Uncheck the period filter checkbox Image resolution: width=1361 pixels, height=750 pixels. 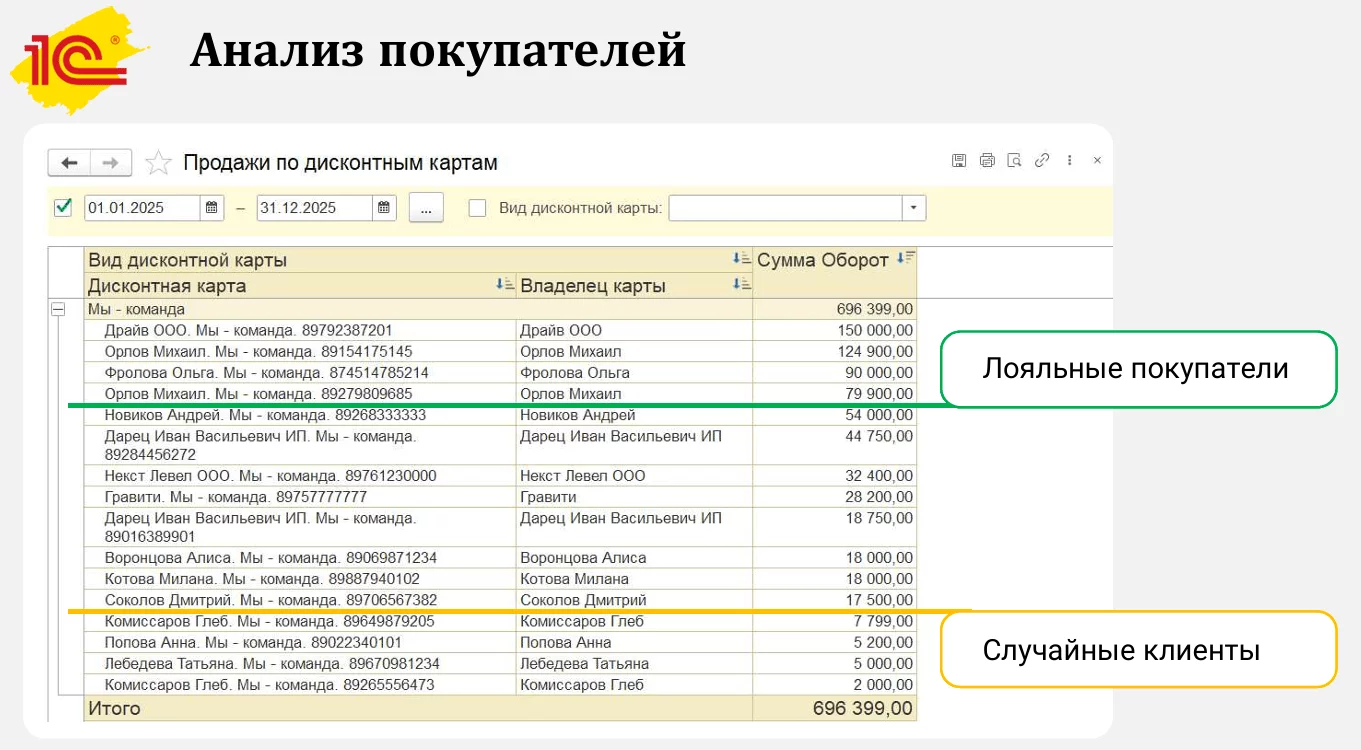63,207
